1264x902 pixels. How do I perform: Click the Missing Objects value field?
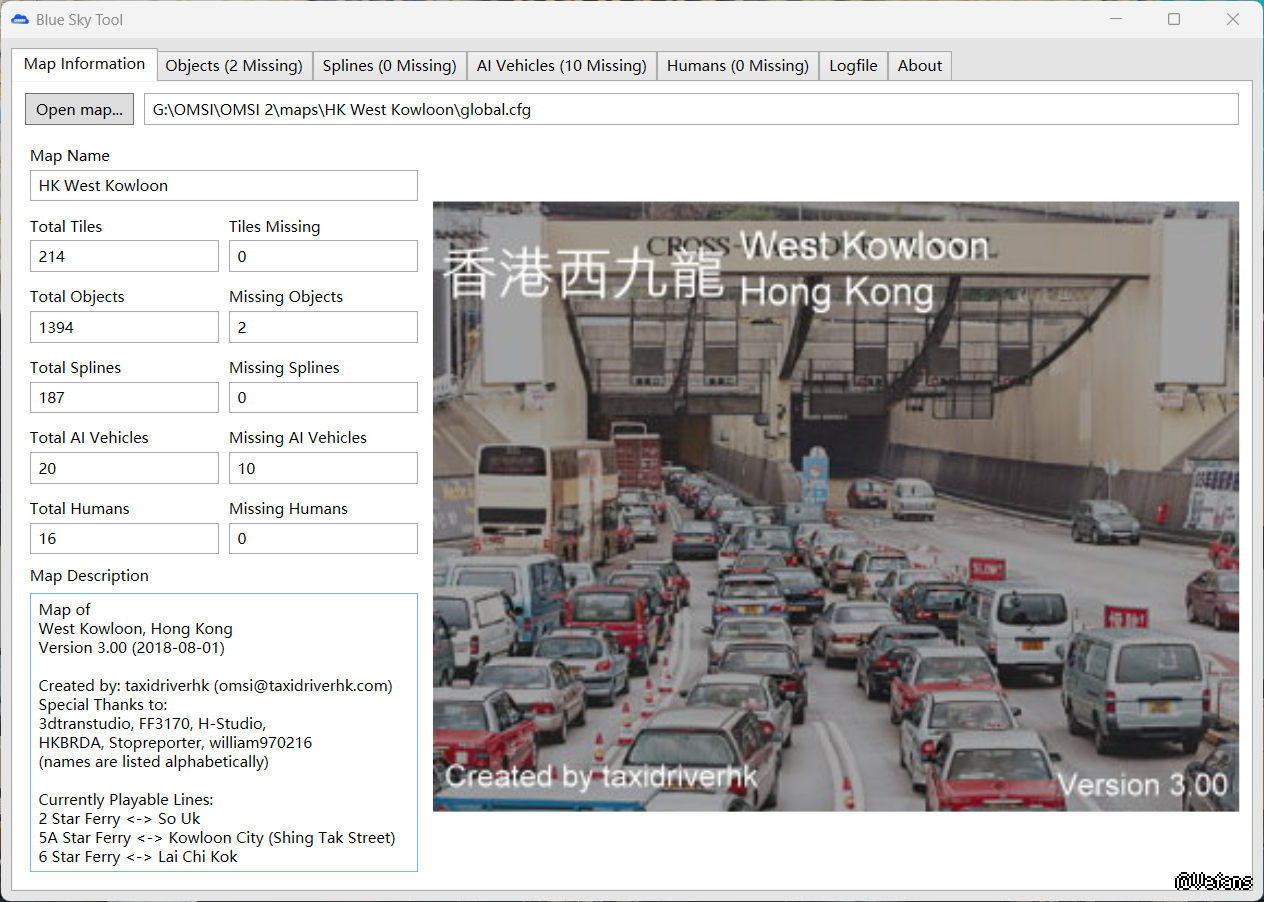point(323,328)
